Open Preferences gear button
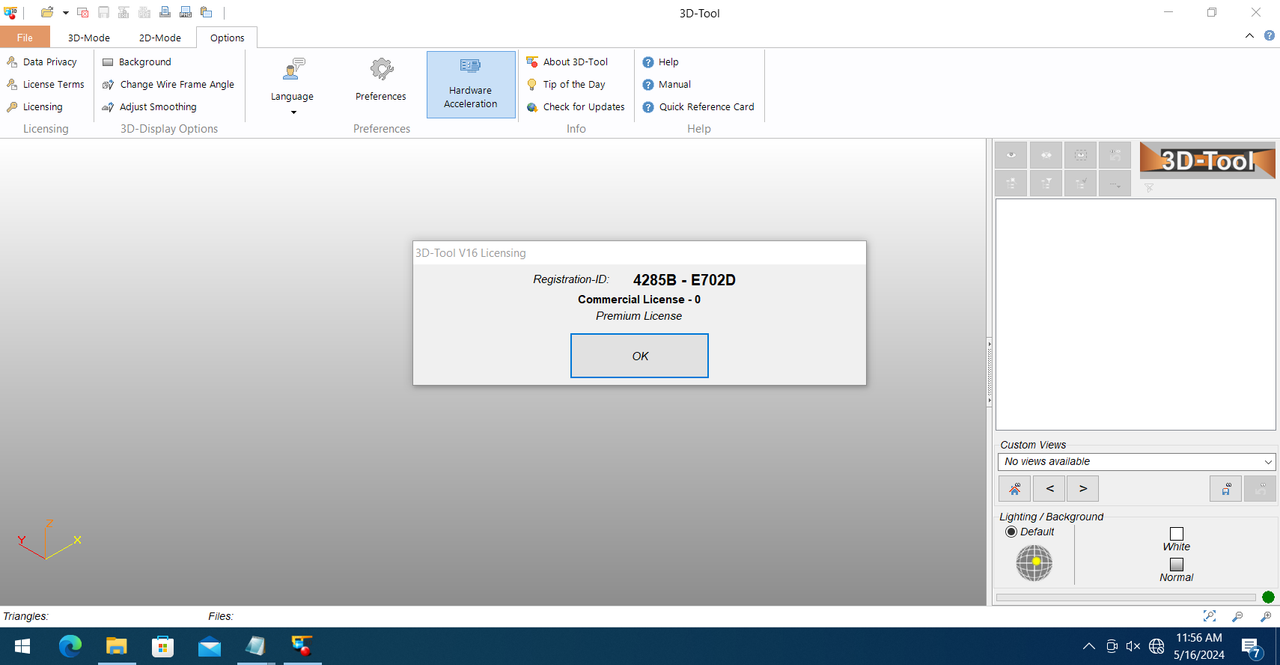Image resolution: width=1280 pixels, height=665 pixels. [x=381, y=80]
